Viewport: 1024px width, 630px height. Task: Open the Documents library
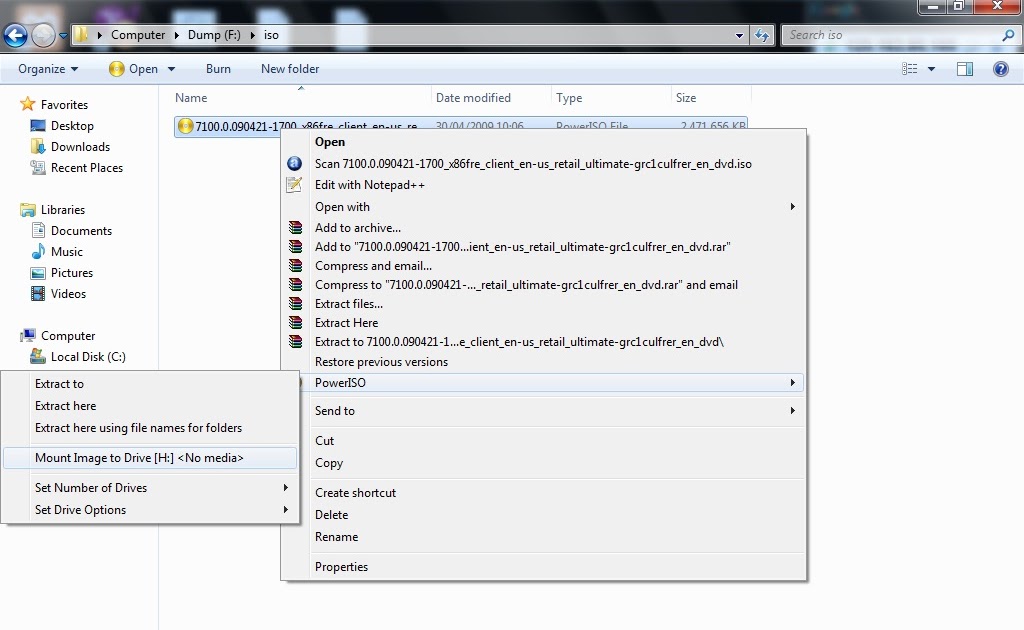click(x=81, y=230)
